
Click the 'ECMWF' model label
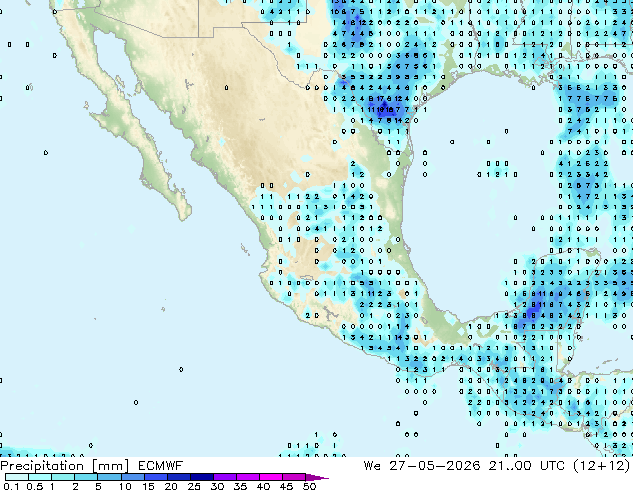[x=161, y=466]
